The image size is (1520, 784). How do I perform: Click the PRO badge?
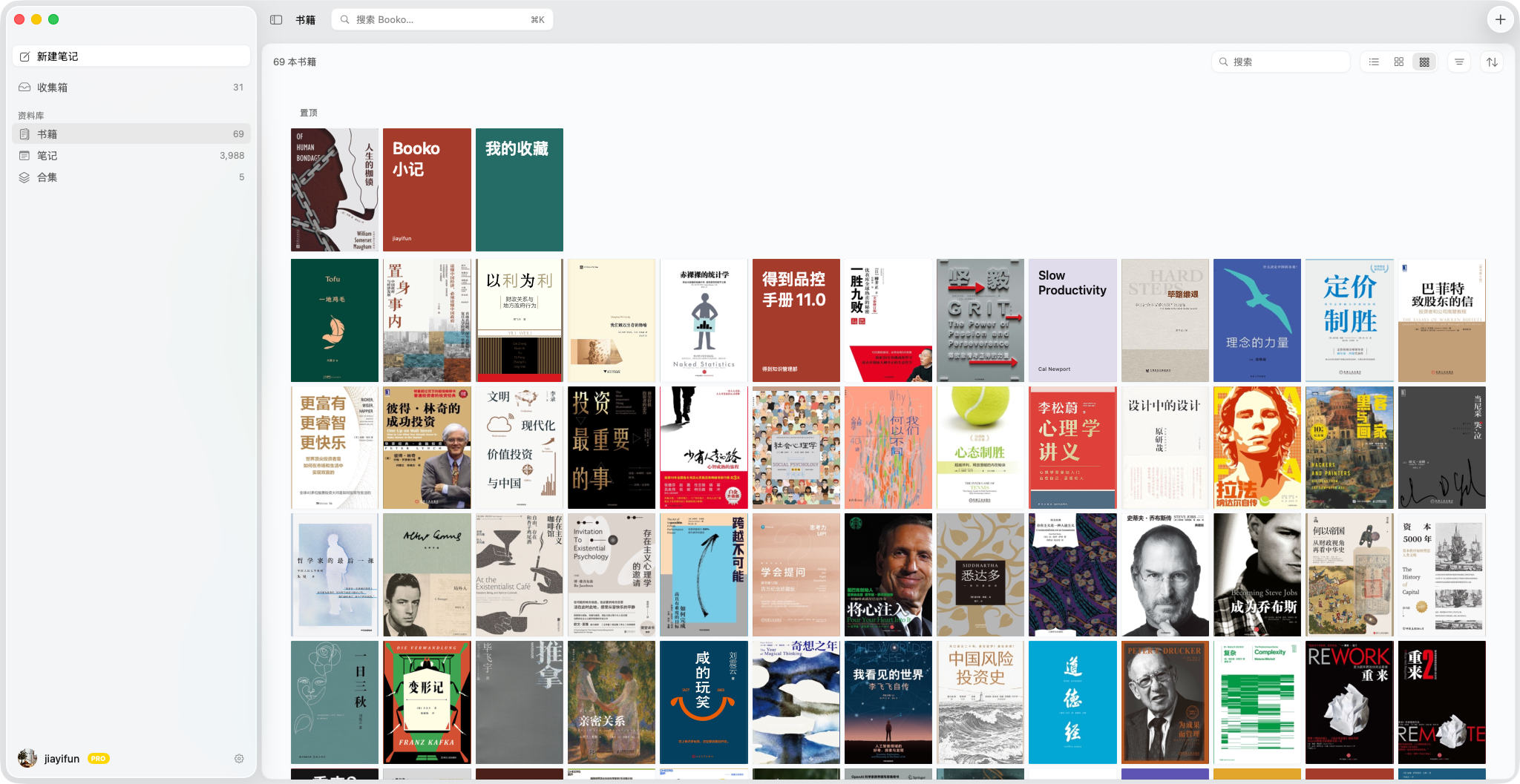[99, 759]
